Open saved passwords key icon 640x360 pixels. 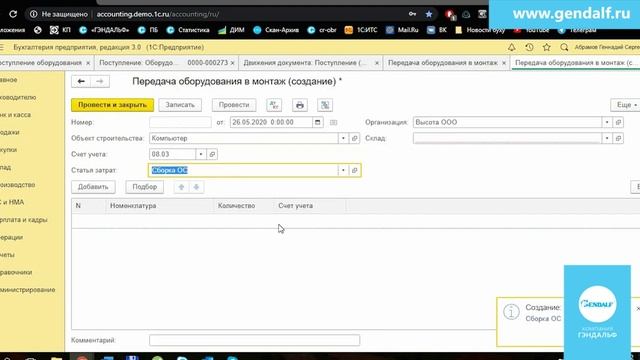click(x=412, y=14)
